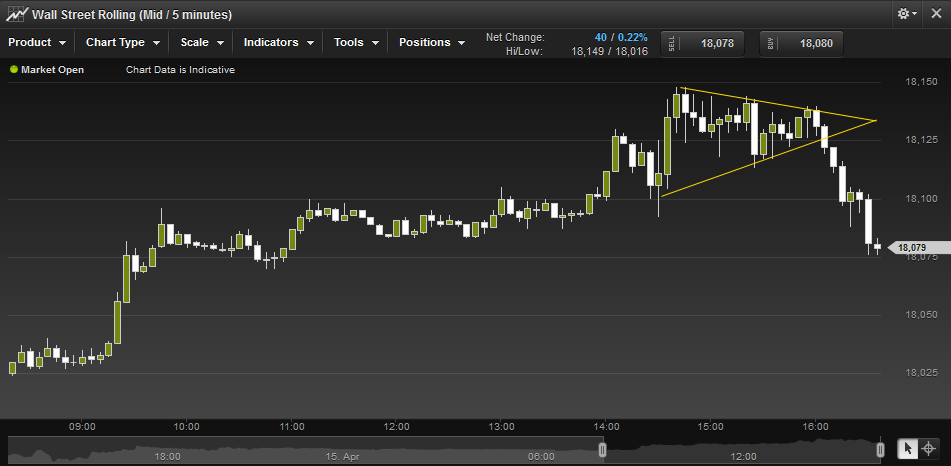
Task: Close the Wall Street chart panel
Action: click(935, 14)
